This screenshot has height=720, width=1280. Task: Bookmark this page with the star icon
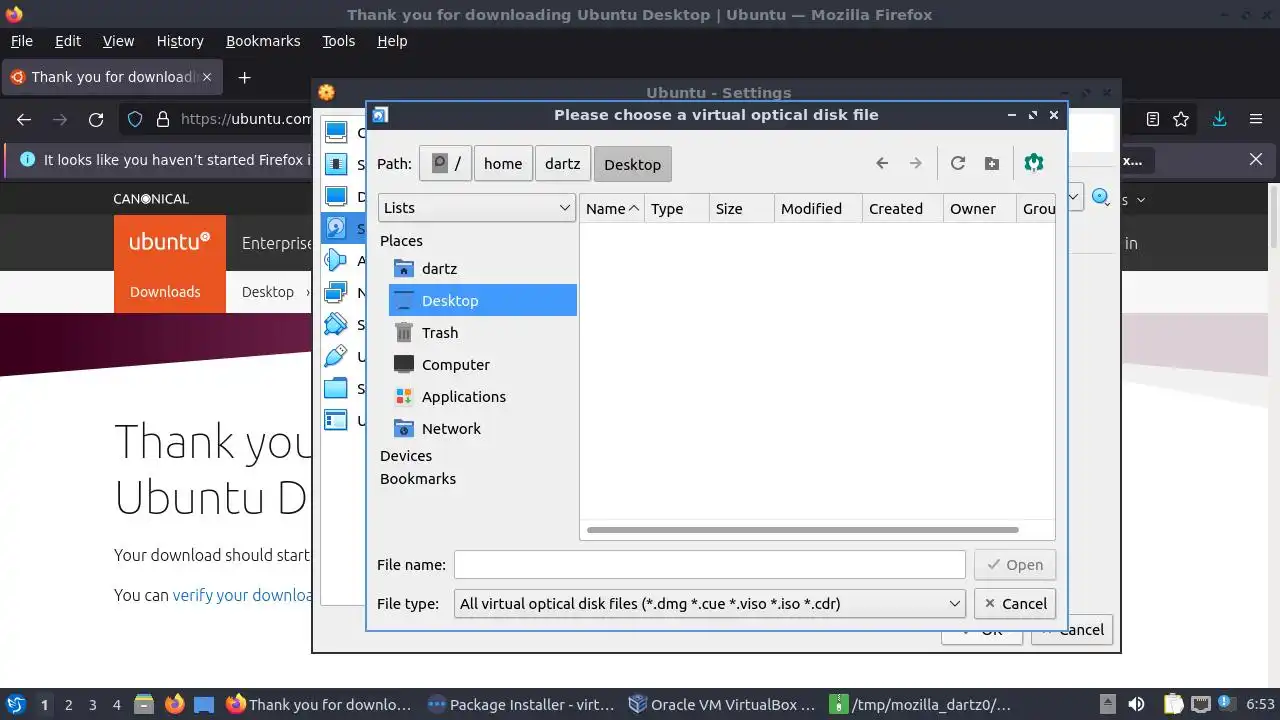tap(1181, 119)
